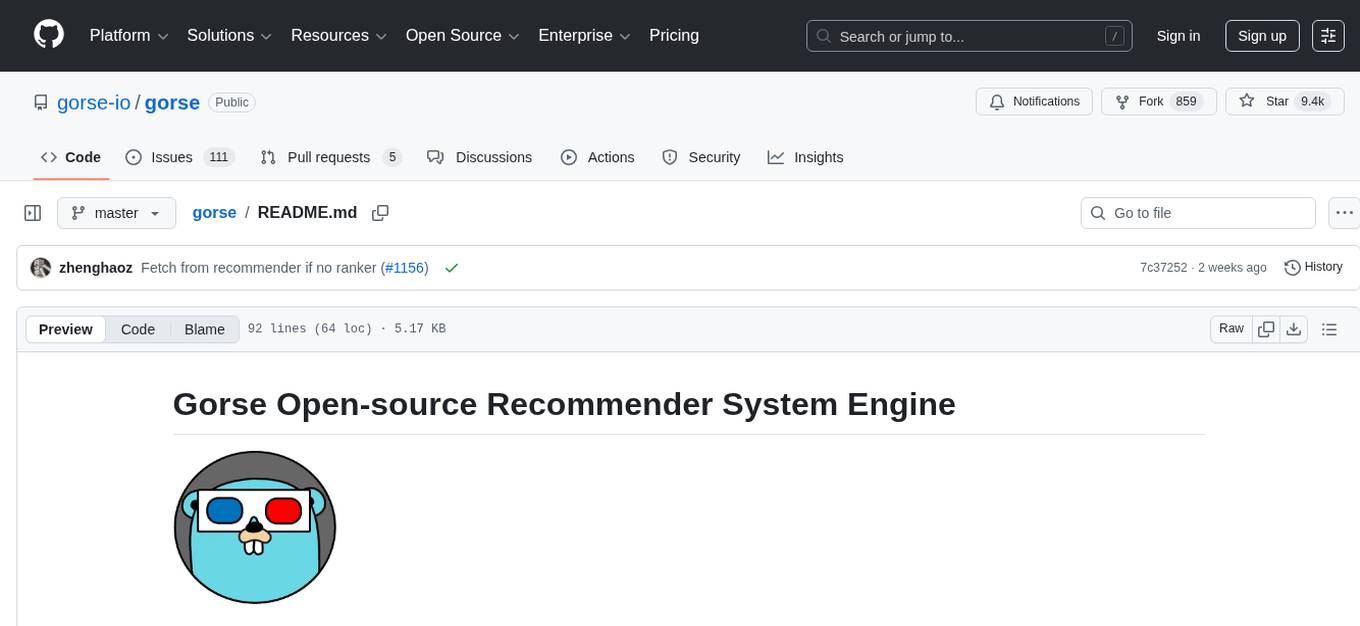Open the Issues tab
The height and width of the screenshot is (626, 1360).
tap(179, 157)
